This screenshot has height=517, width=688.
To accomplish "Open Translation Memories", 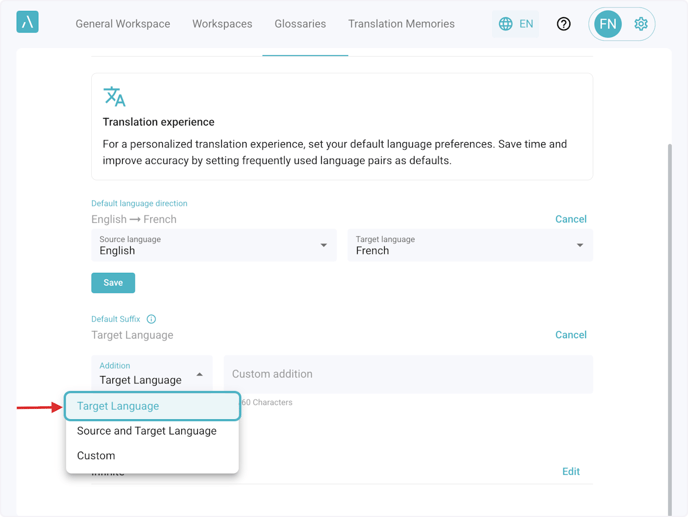I will (x=401, y=24).
